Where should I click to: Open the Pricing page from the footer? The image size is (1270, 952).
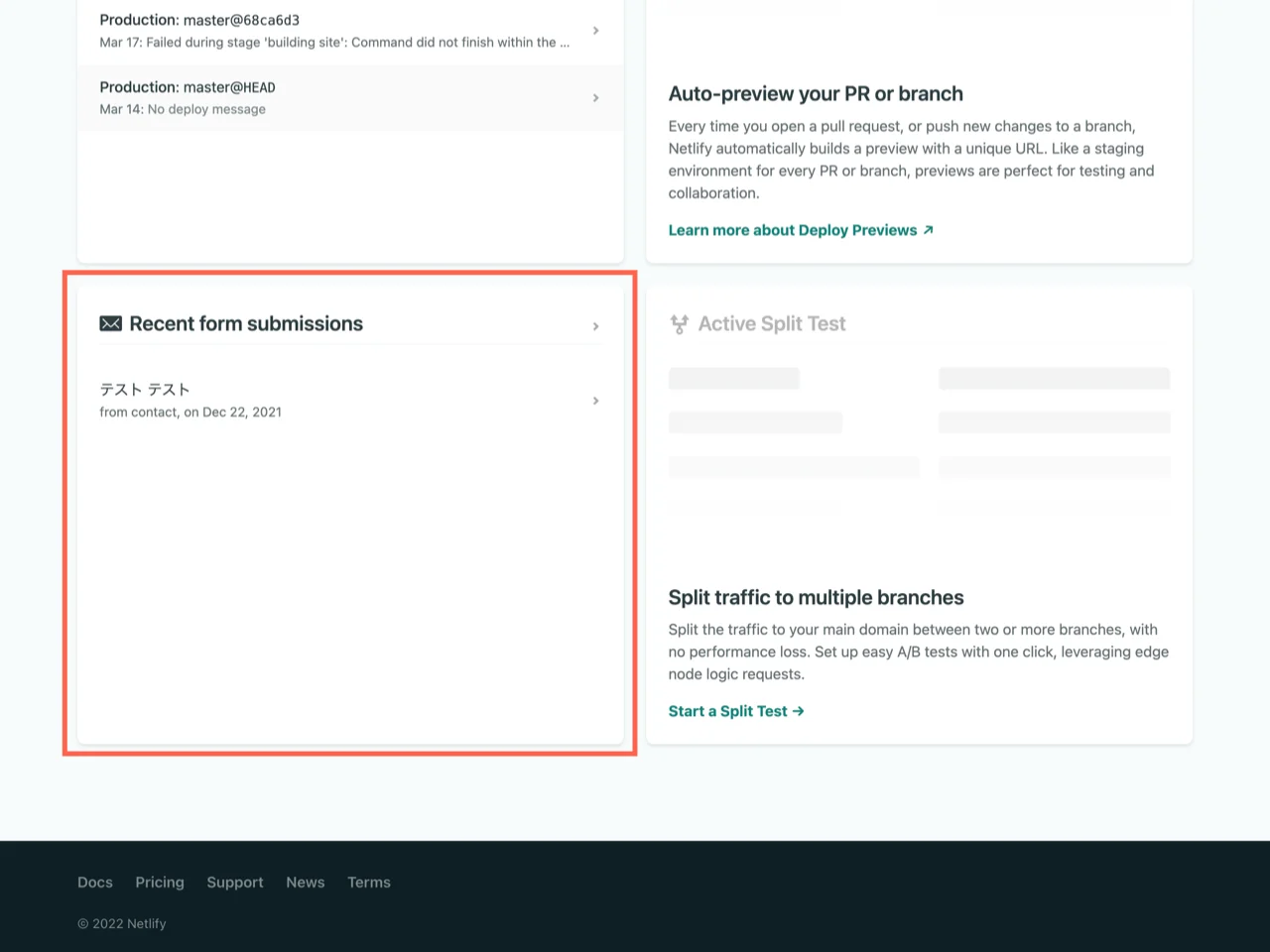point(159,882)
